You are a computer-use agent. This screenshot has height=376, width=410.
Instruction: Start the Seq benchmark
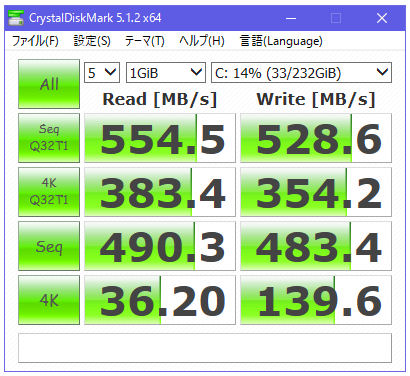click(49, 246)
